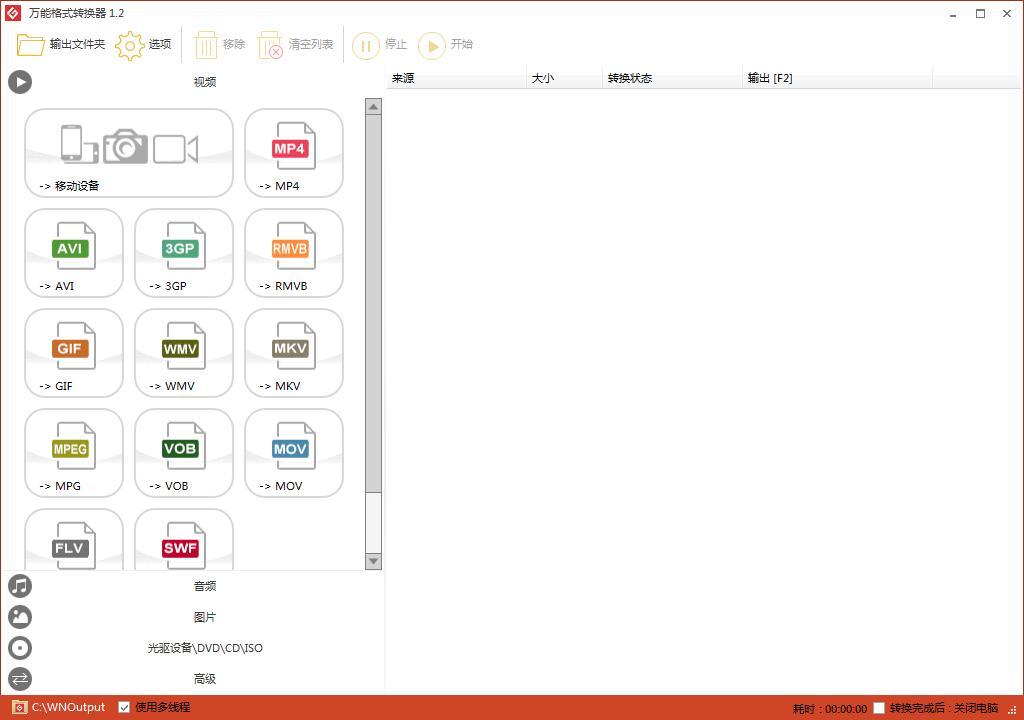The width and height of the screenshot is (1024, 720).
Task: Click the 音频 music note icon
Action: pyautogui.click(x=20, y=586)
